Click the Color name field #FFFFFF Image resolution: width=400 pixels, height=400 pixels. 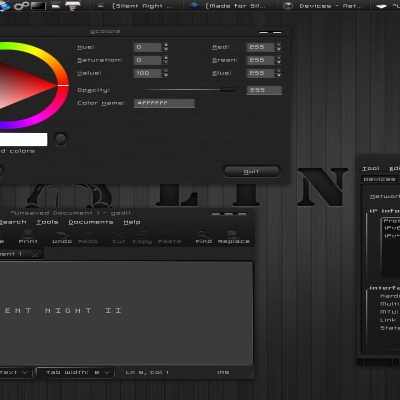[164, 103]
